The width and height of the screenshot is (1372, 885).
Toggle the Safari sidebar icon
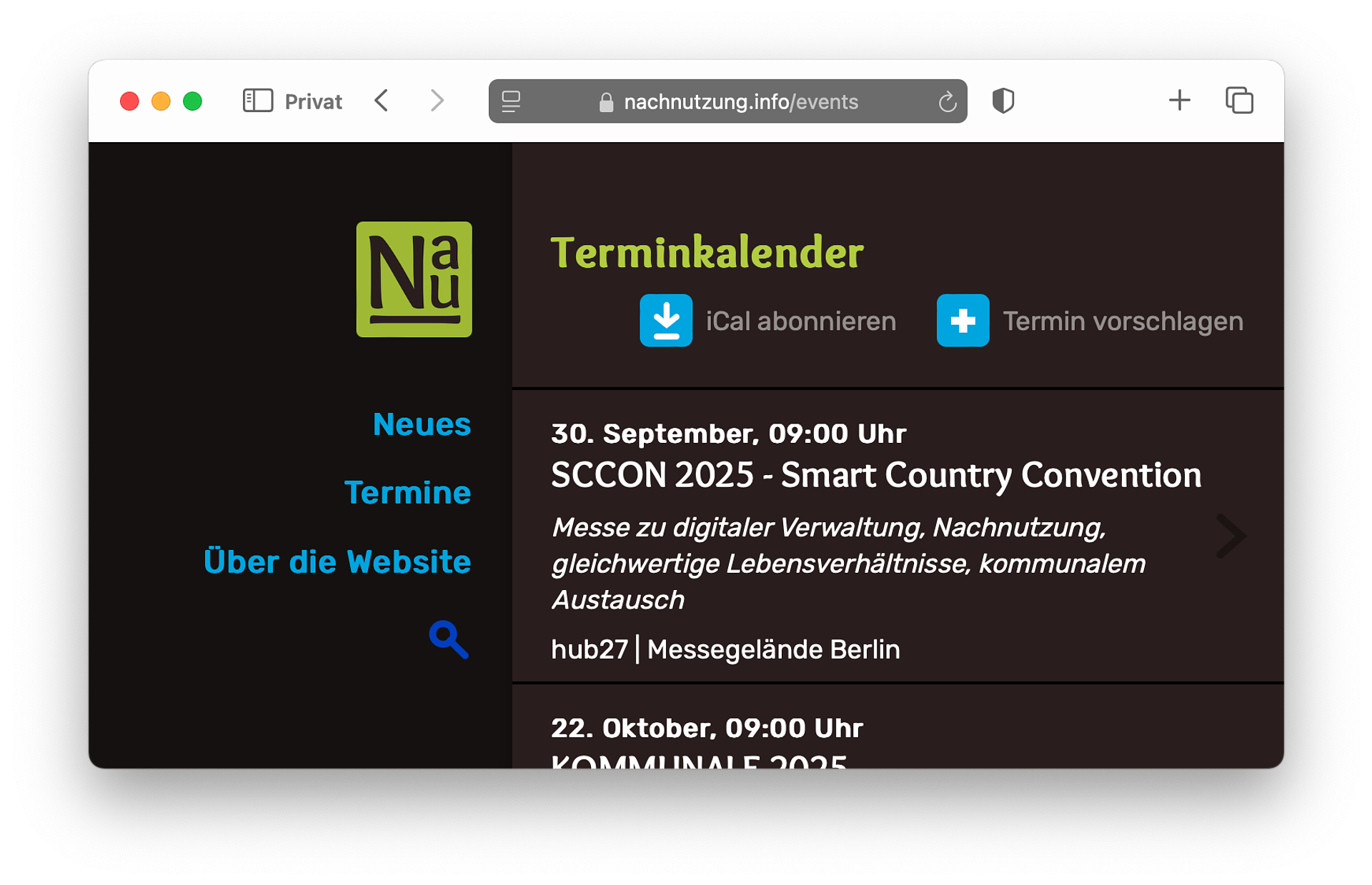click(258, 101)
